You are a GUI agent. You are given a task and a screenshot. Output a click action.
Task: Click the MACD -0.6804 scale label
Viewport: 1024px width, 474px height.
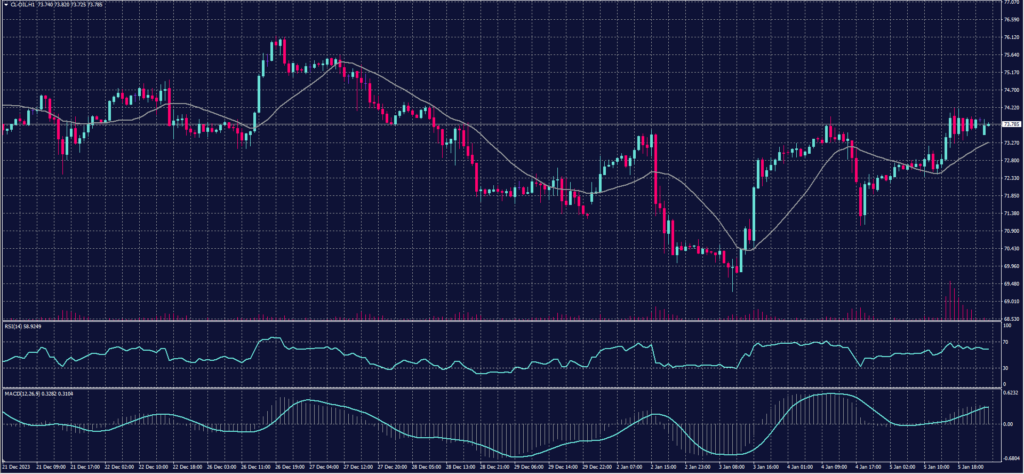(1010, 455)
